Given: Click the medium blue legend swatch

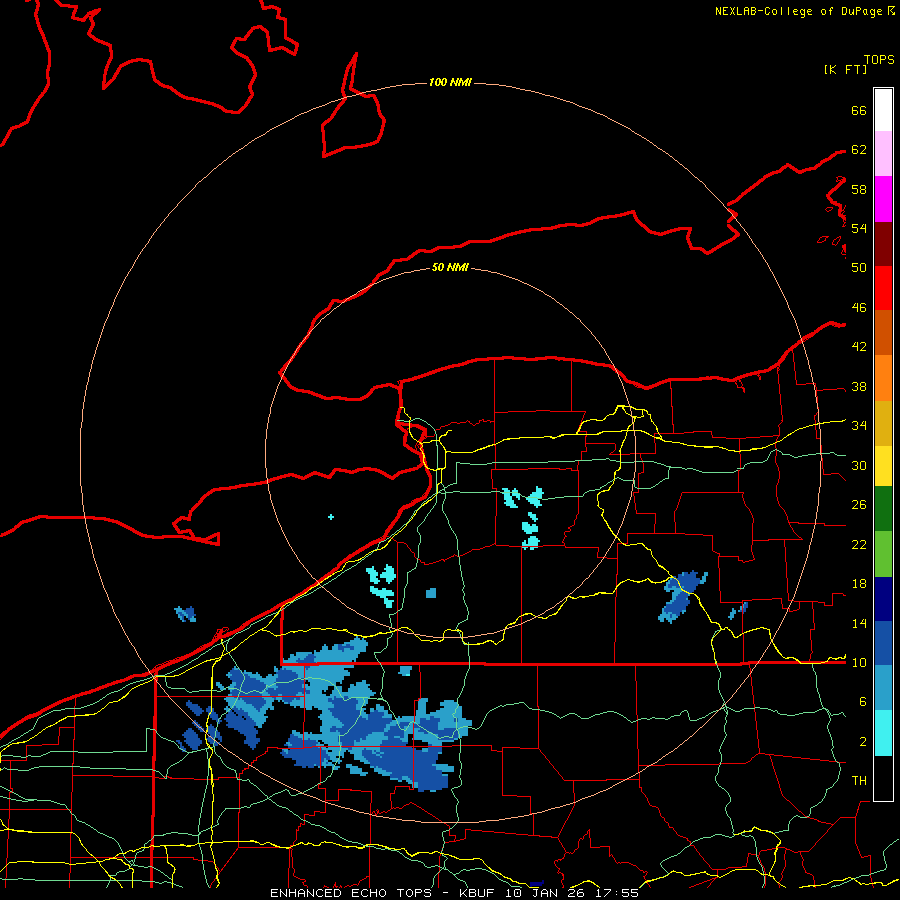Looking at the screenshot, I should (883, 643).
